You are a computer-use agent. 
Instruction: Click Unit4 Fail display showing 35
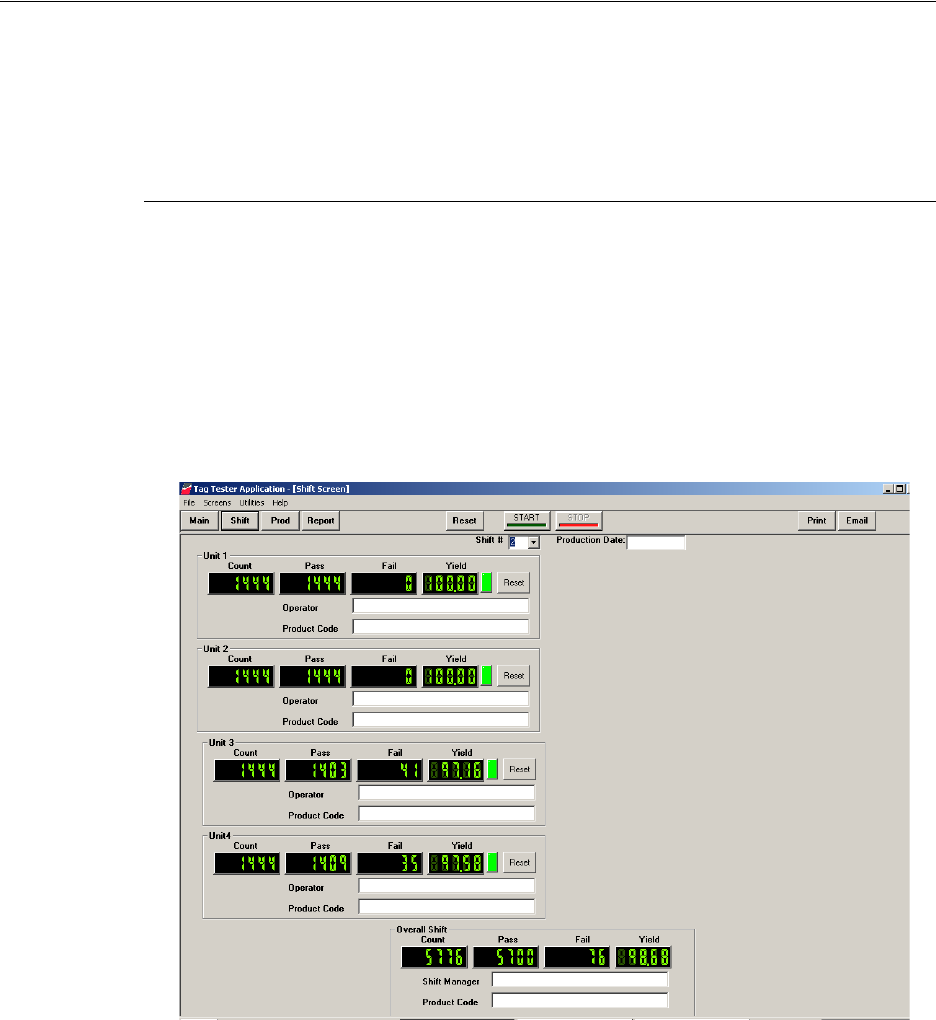pos(390,863)
